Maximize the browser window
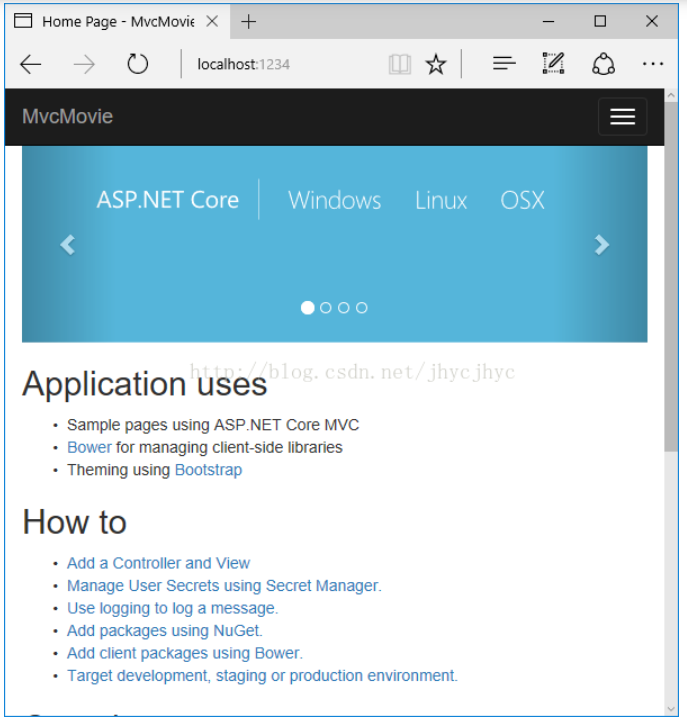 [x=600, y=21]
